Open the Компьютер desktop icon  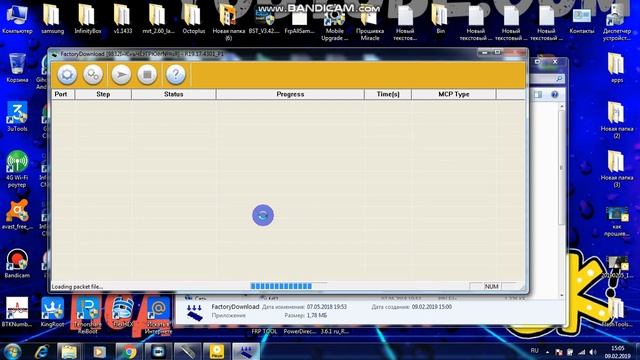click(x=17, y=20)
